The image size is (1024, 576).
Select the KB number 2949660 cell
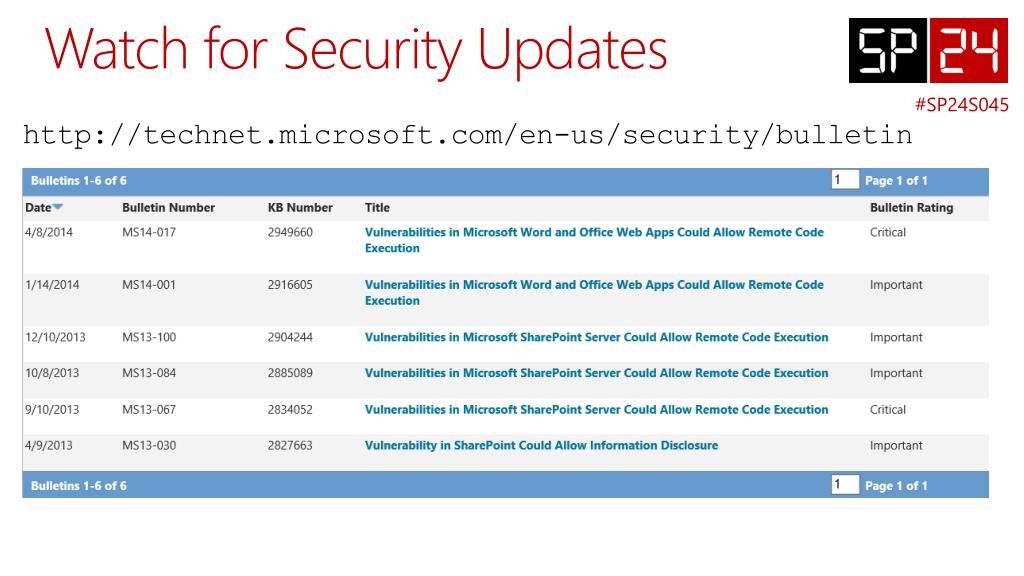pos(290,232)
